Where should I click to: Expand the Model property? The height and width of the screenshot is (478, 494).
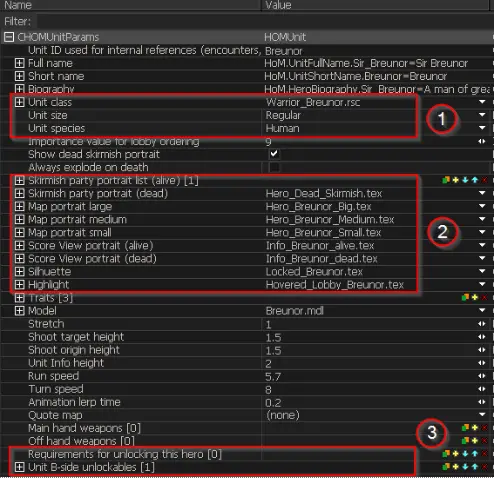(x=20, y=311)
